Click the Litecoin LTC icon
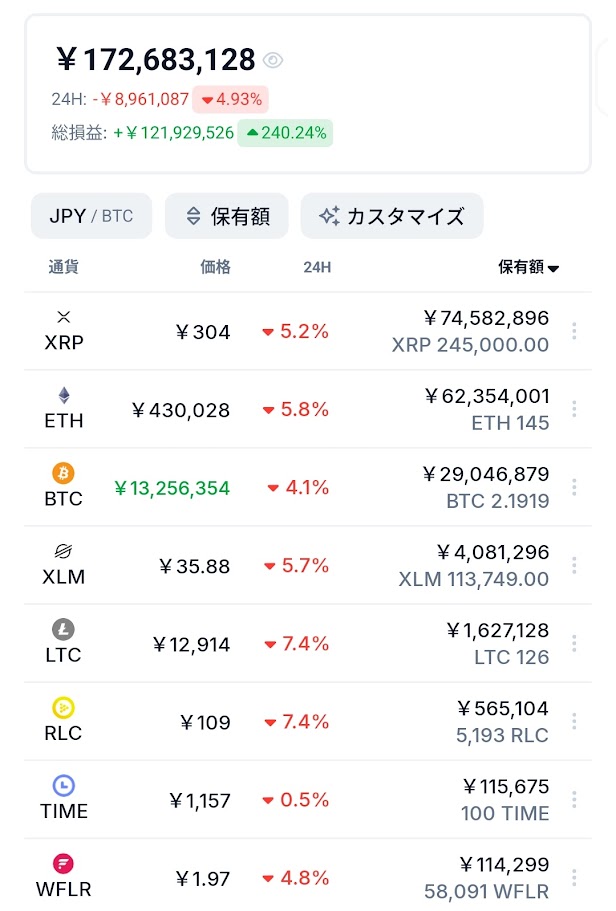The image size is (616, 911). [64, 630]
